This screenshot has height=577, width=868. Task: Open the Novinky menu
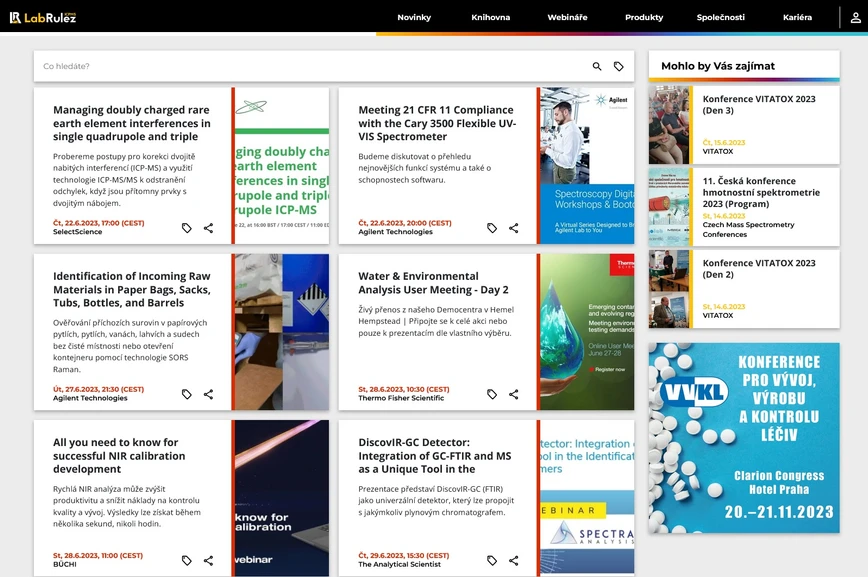point(414,17)
